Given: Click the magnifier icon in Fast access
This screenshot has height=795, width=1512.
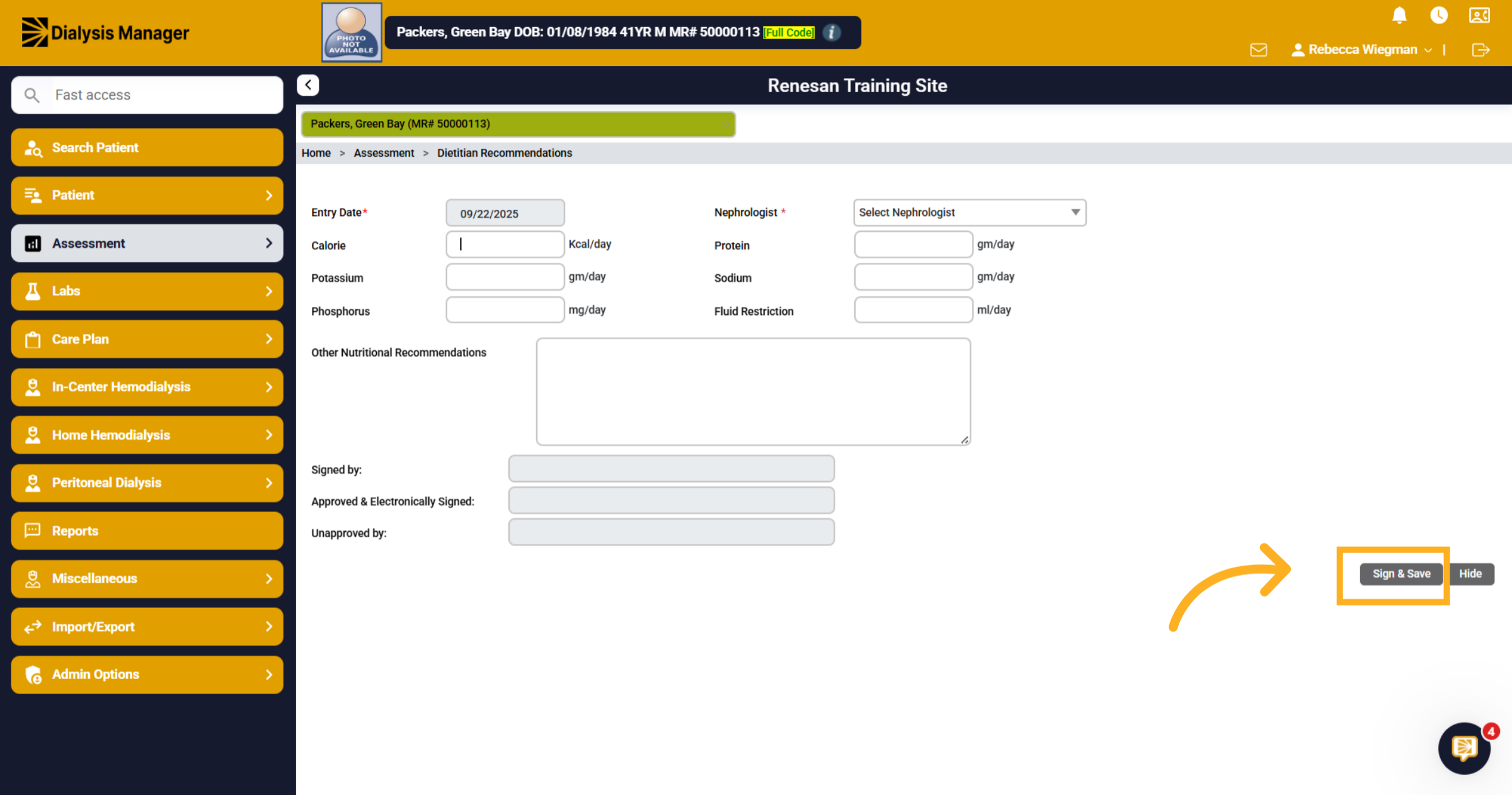Looking at the screenshot, I should click(x=31, y=95).
